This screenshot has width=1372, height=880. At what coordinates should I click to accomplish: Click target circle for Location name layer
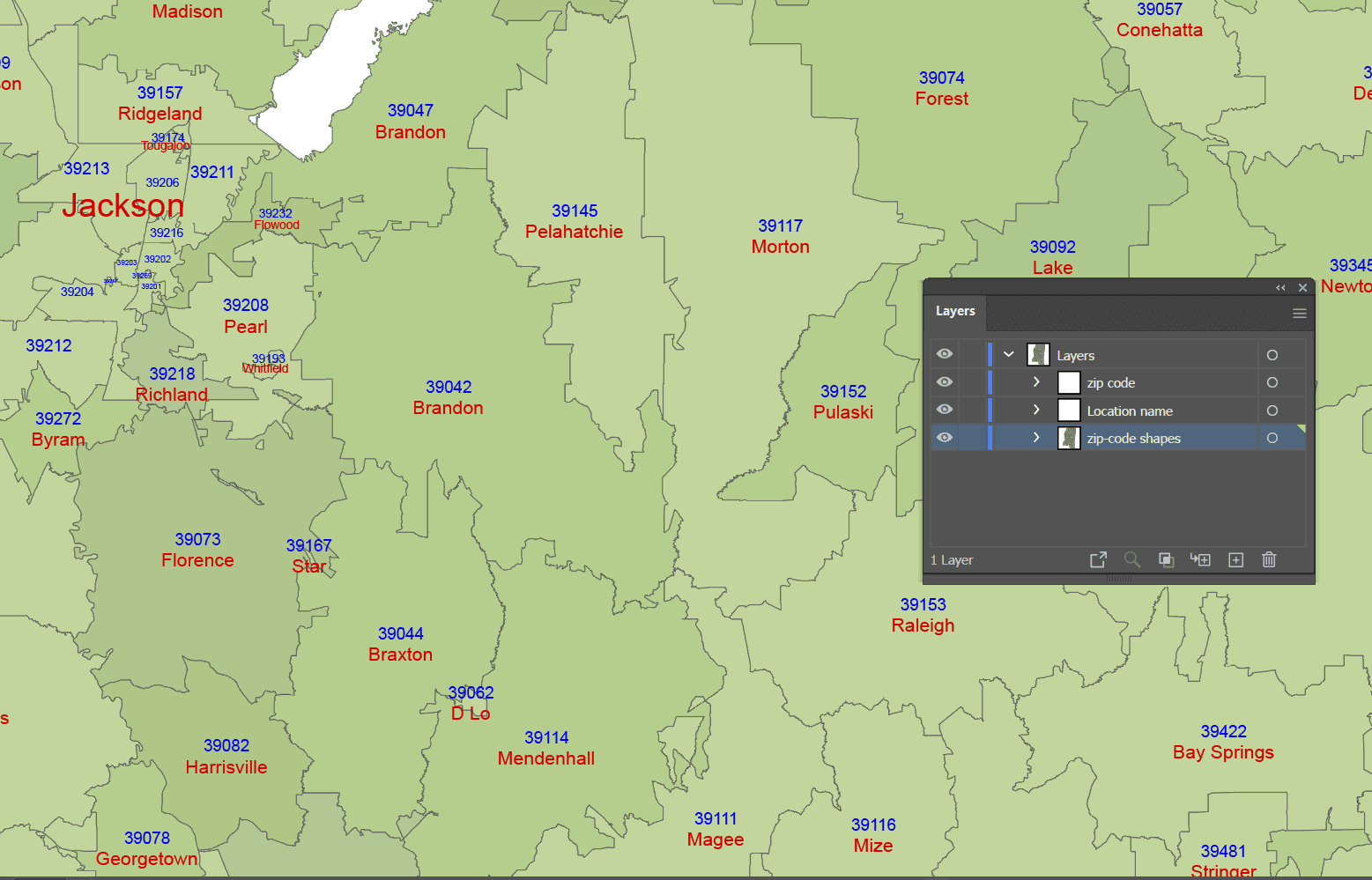(x=1272, y=410)
